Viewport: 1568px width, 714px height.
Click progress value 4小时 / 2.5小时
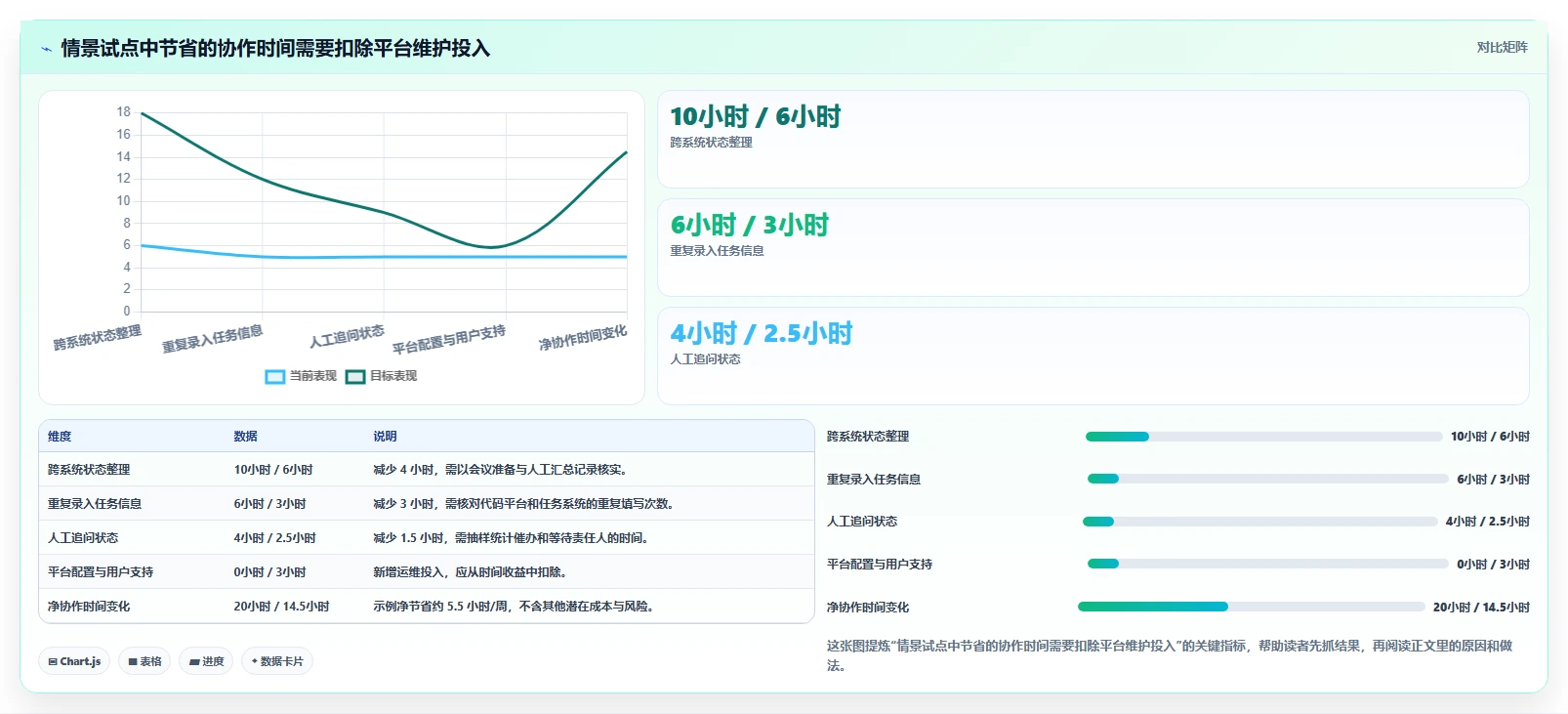click(x=1487, y=522)
